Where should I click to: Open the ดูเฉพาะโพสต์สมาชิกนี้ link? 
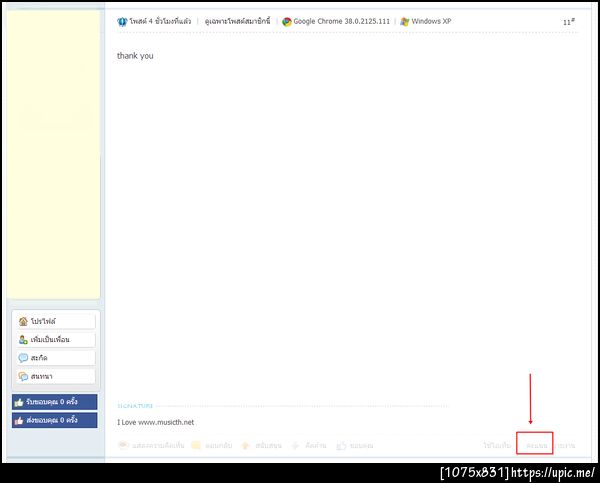click(237, 21)
